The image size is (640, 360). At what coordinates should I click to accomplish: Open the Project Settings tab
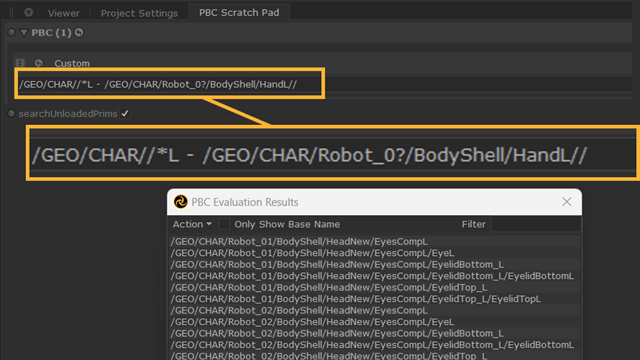pos(139,13)
